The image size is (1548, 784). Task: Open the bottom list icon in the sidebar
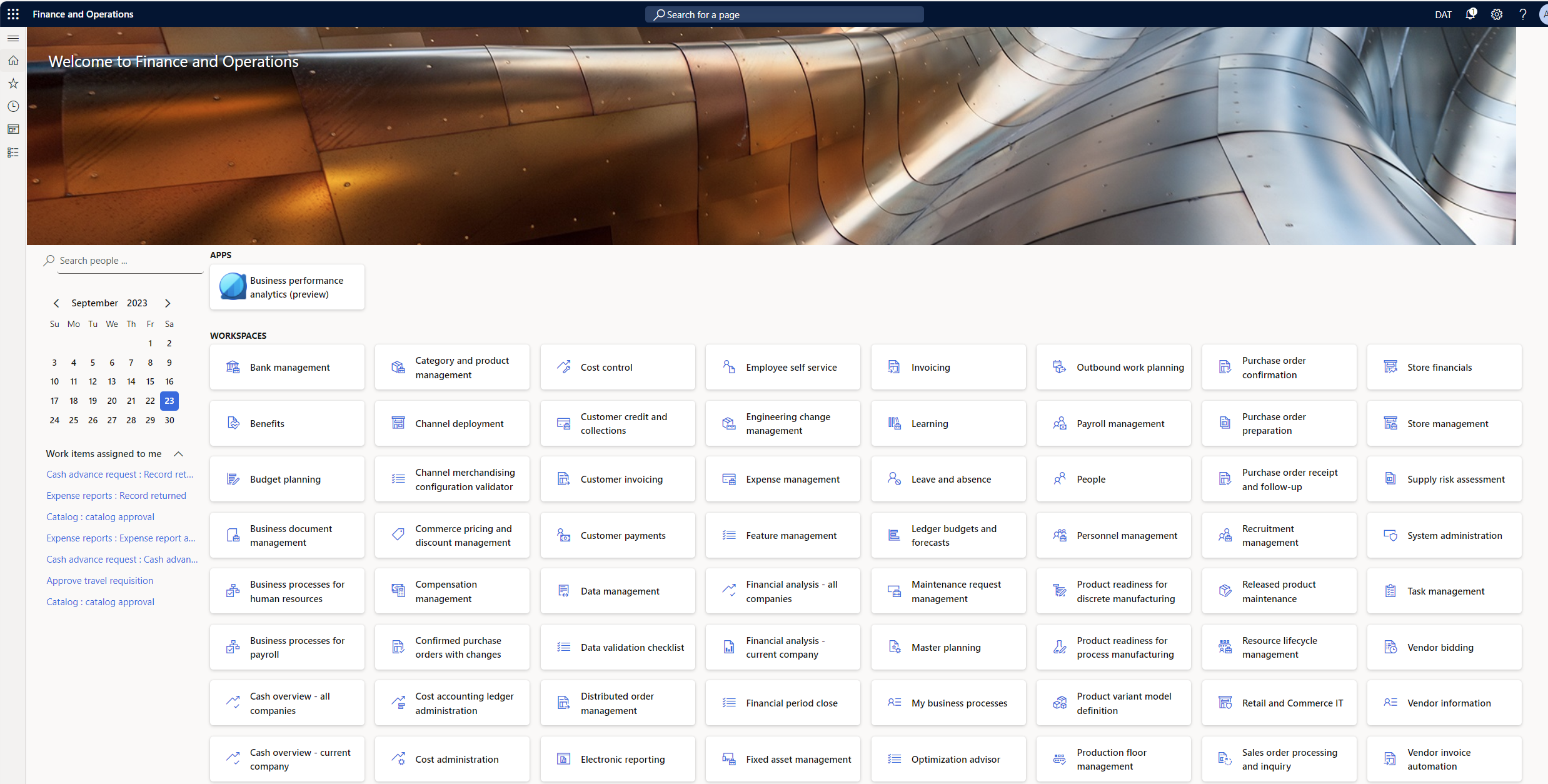13,152
